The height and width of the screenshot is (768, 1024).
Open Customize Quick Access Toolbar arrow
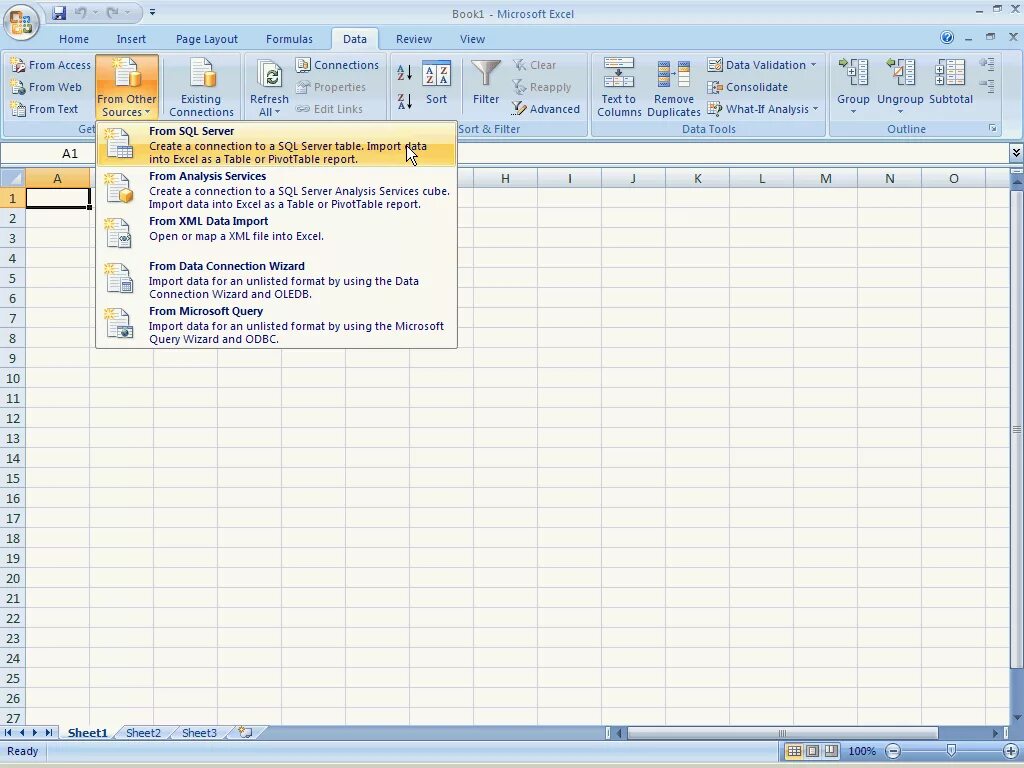pos(152,12)
